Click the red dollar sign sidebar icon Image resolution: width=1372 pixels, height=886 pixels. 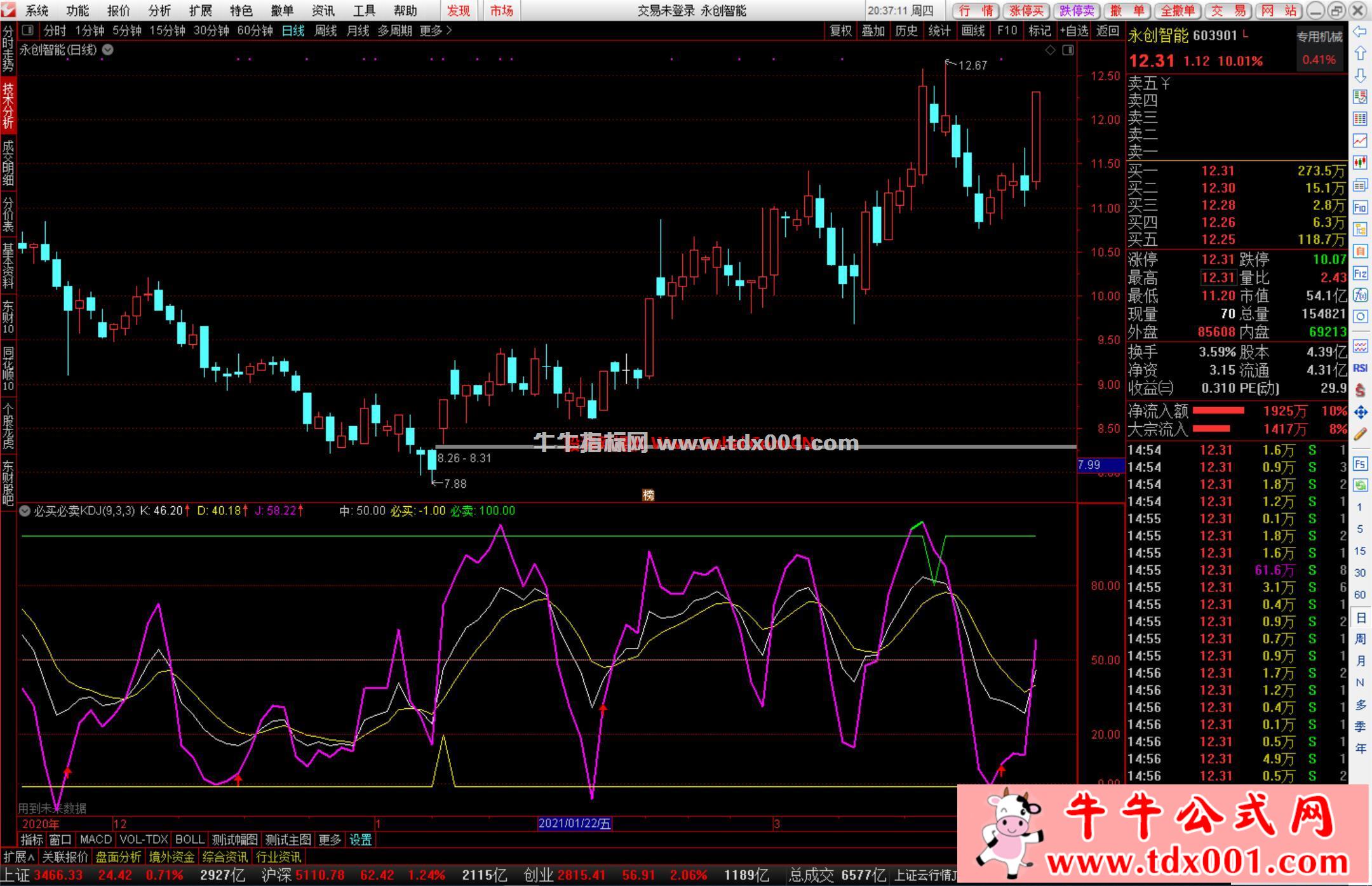(1360, 390)
